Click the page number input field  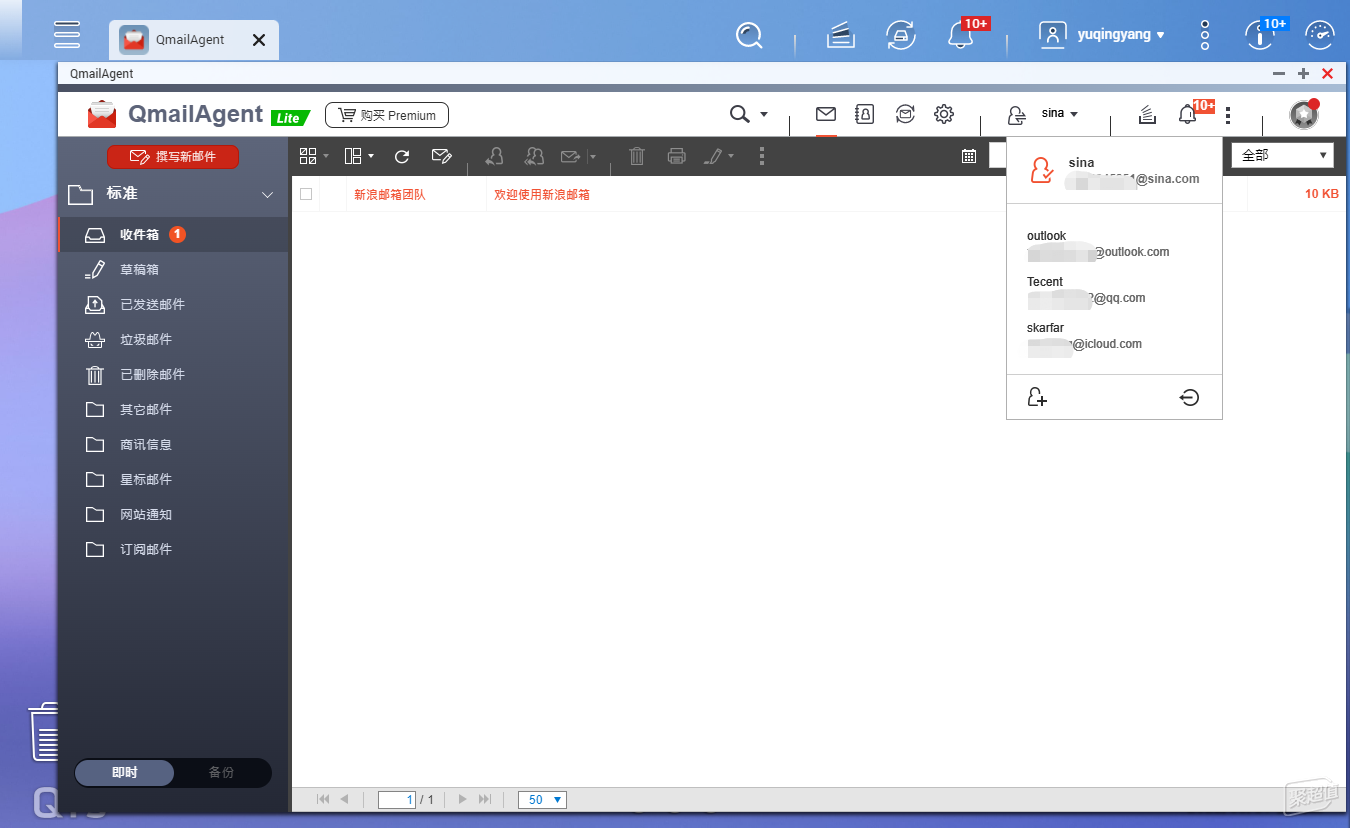tap(396, 799)
